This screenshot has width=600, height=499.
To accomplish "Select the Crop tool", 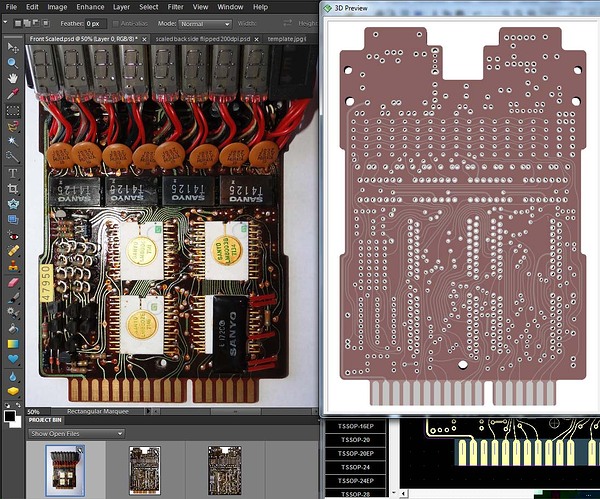I will (x=13, y=189).
